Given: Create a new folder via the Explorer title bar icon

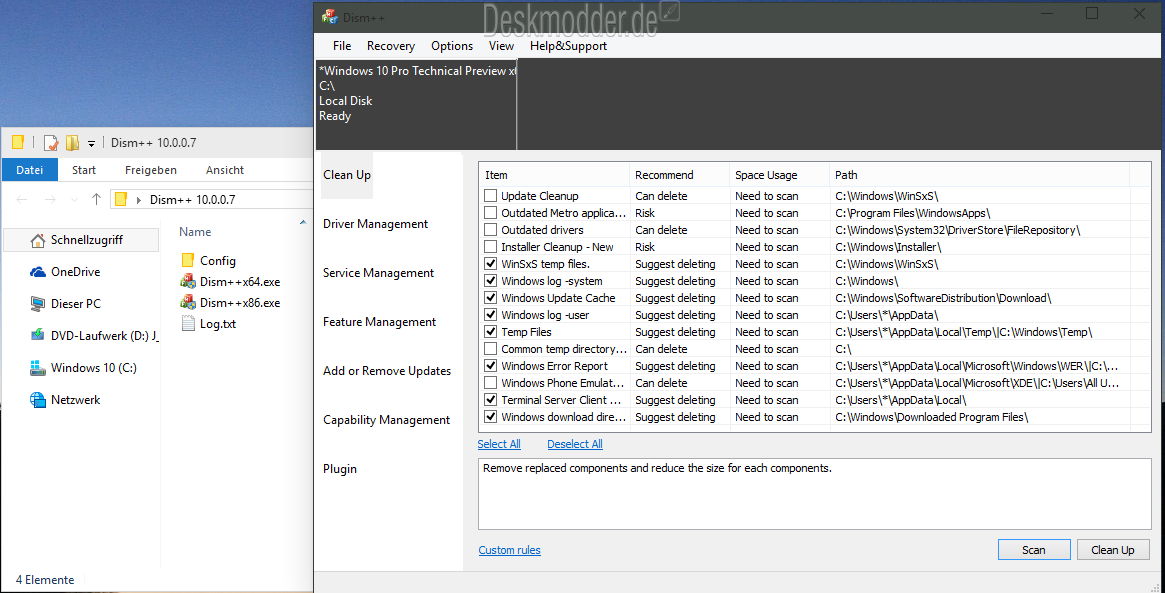Looking at the screenshot, I should point(72,143).
